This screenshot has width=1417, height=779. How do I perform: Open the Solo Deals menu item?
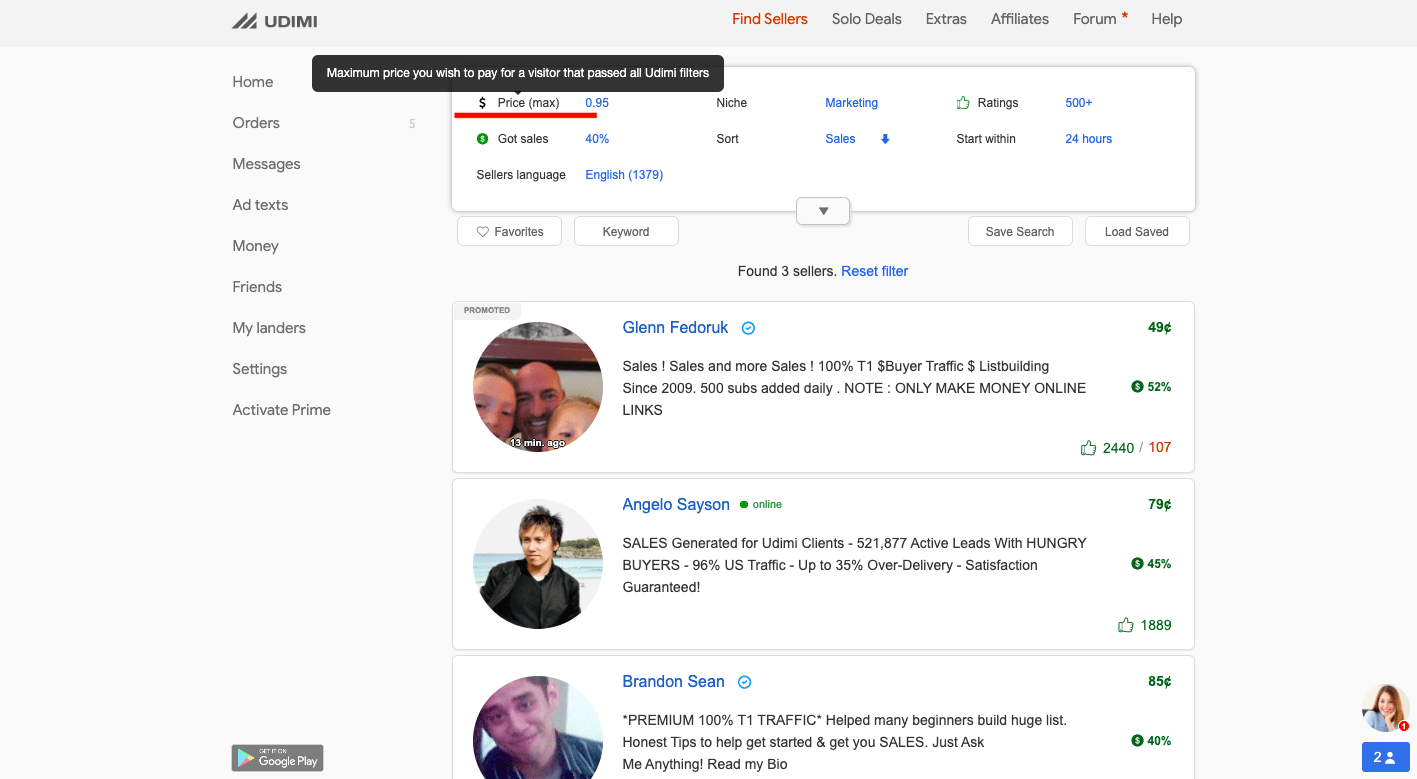point(866,19)
